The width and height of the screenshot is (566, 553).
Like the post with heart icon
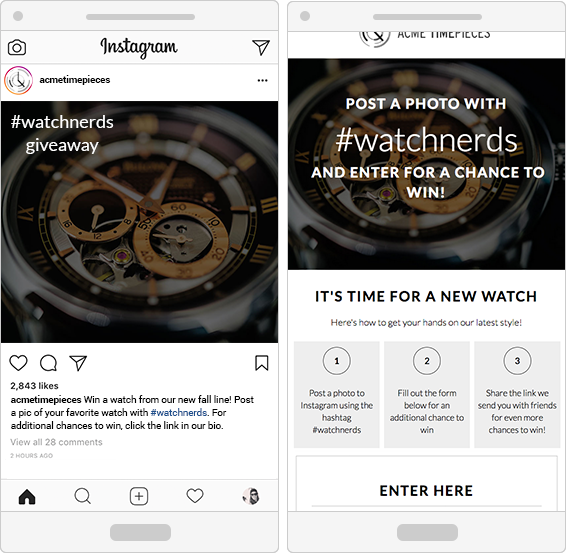pos(18,363)
